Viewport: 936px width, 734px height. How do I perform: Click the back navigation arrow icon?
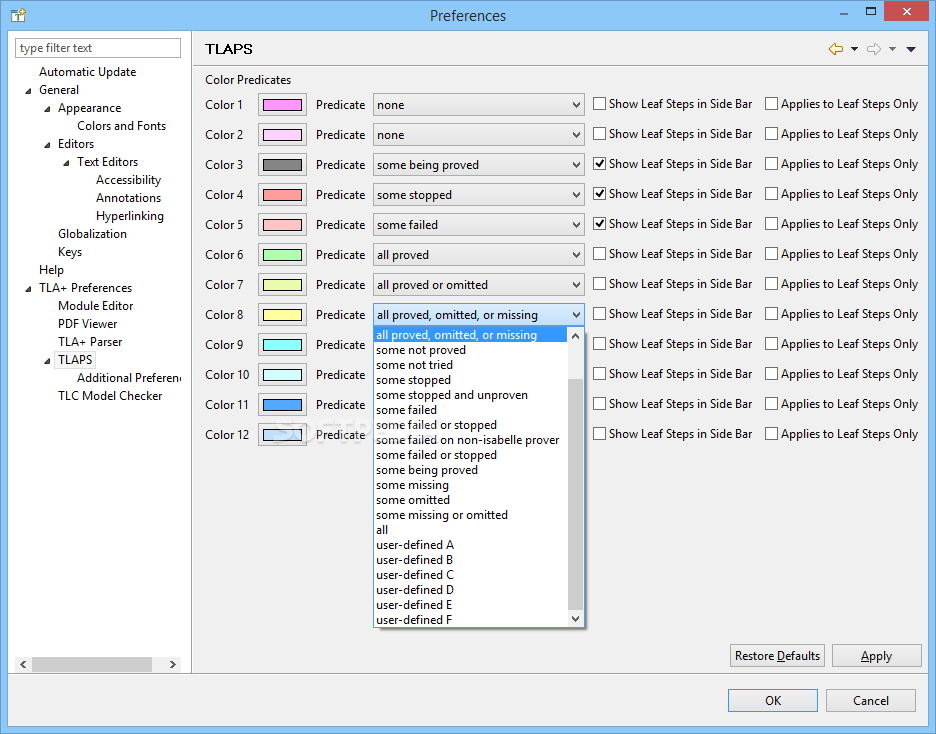(836, 49)
